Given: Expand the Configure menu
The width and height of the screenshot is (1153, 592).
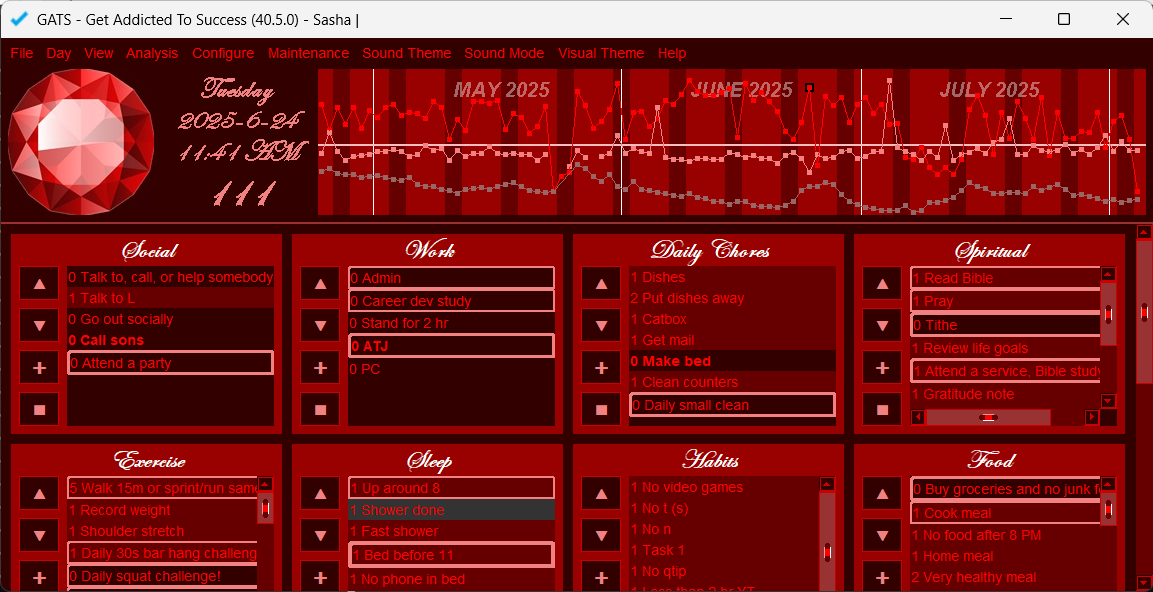Looking at the screenshot, I should 223,53.
